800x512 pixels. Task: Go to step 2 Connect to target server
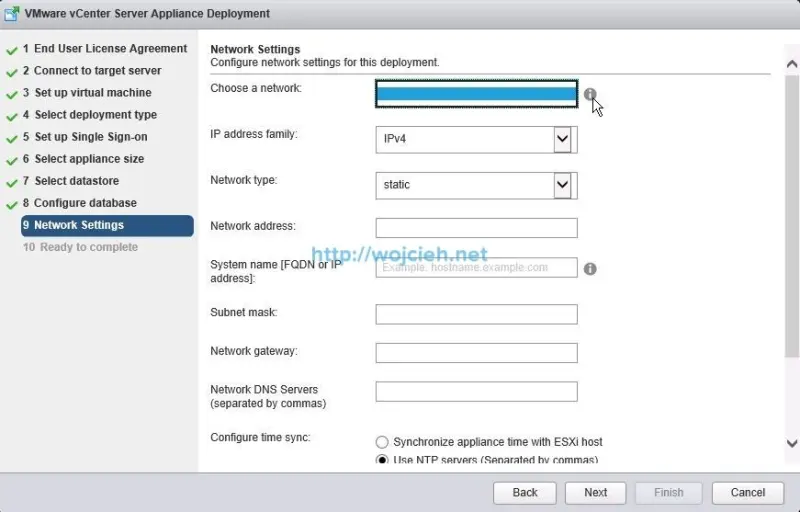point(92,70)
